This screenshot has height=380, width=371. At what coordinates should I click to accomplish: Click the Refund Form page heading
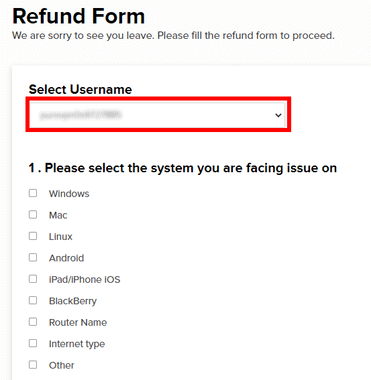[79, 16]
